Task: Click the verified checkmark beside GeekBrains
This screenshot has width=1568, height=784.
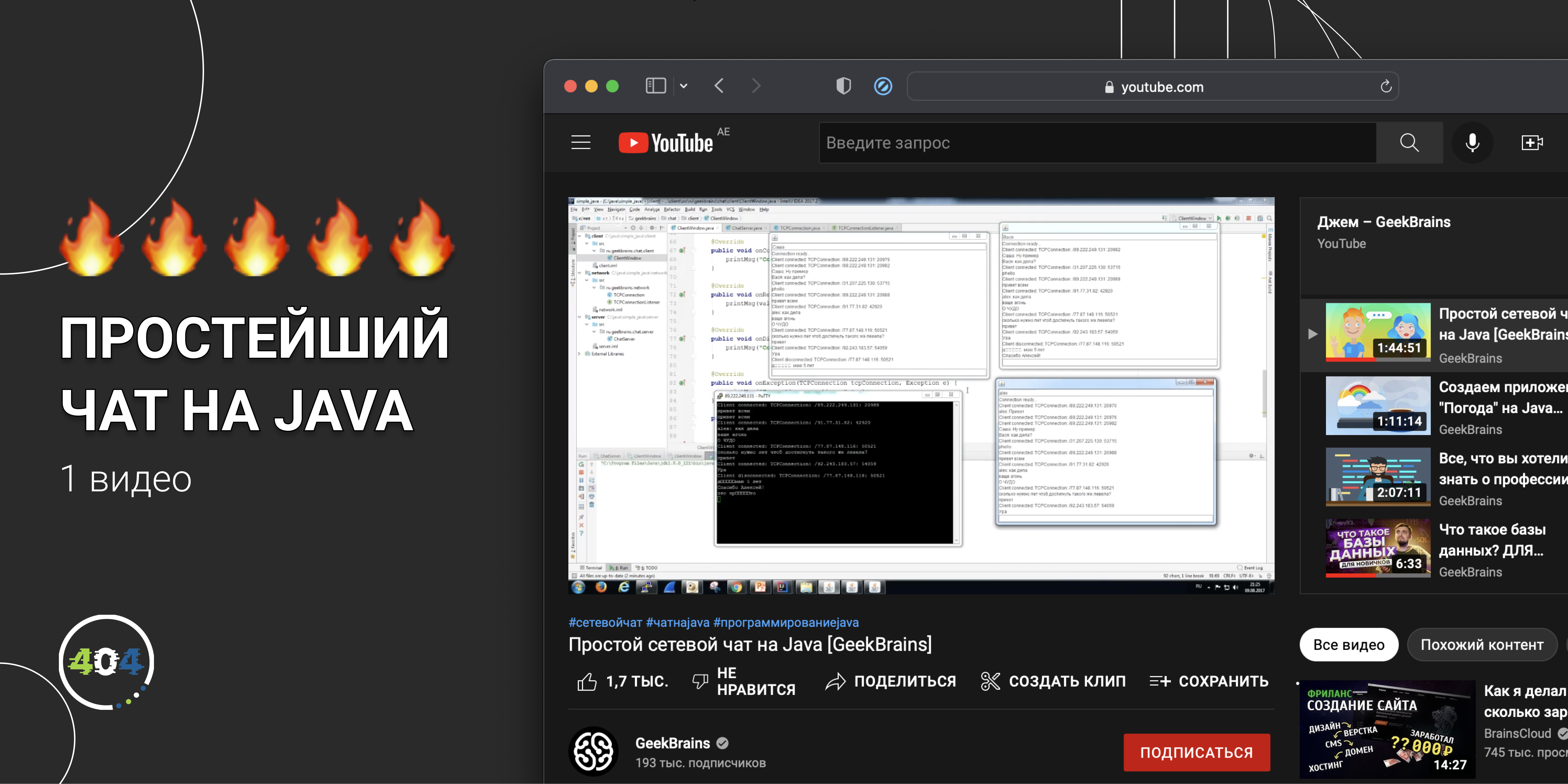Action: (x=723, y=743)
